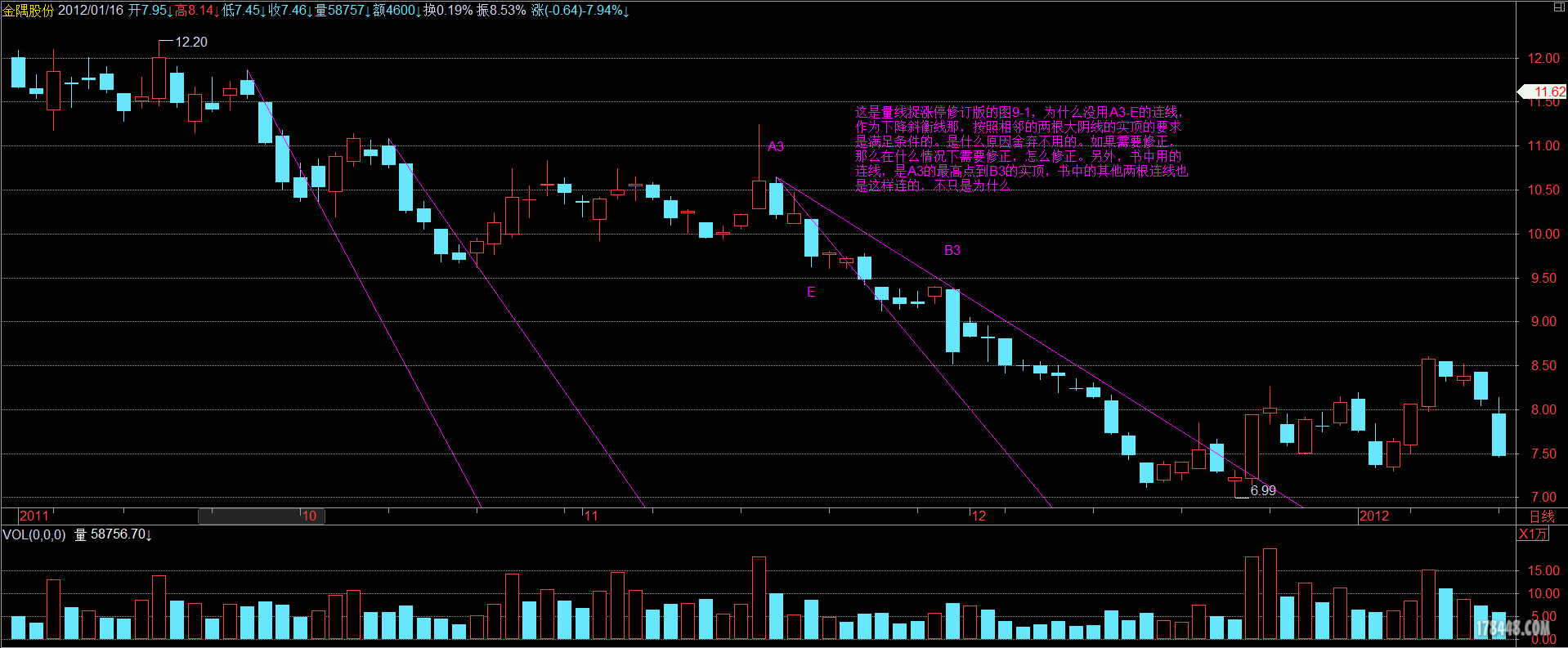Click the close price 收7.46 value
Viewport: 1568px width, 648px height.
point(290,11)
